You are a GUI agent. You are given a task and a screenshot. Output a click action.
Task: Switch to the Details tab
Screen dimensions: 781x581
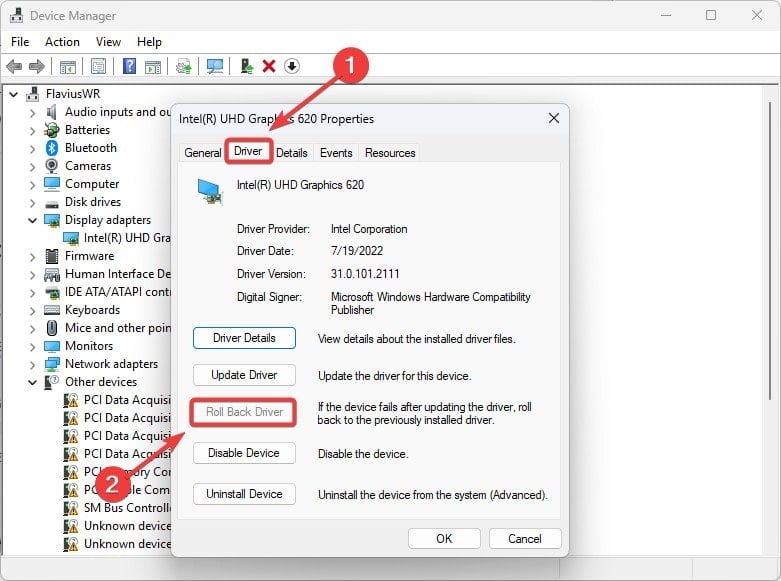292,153
